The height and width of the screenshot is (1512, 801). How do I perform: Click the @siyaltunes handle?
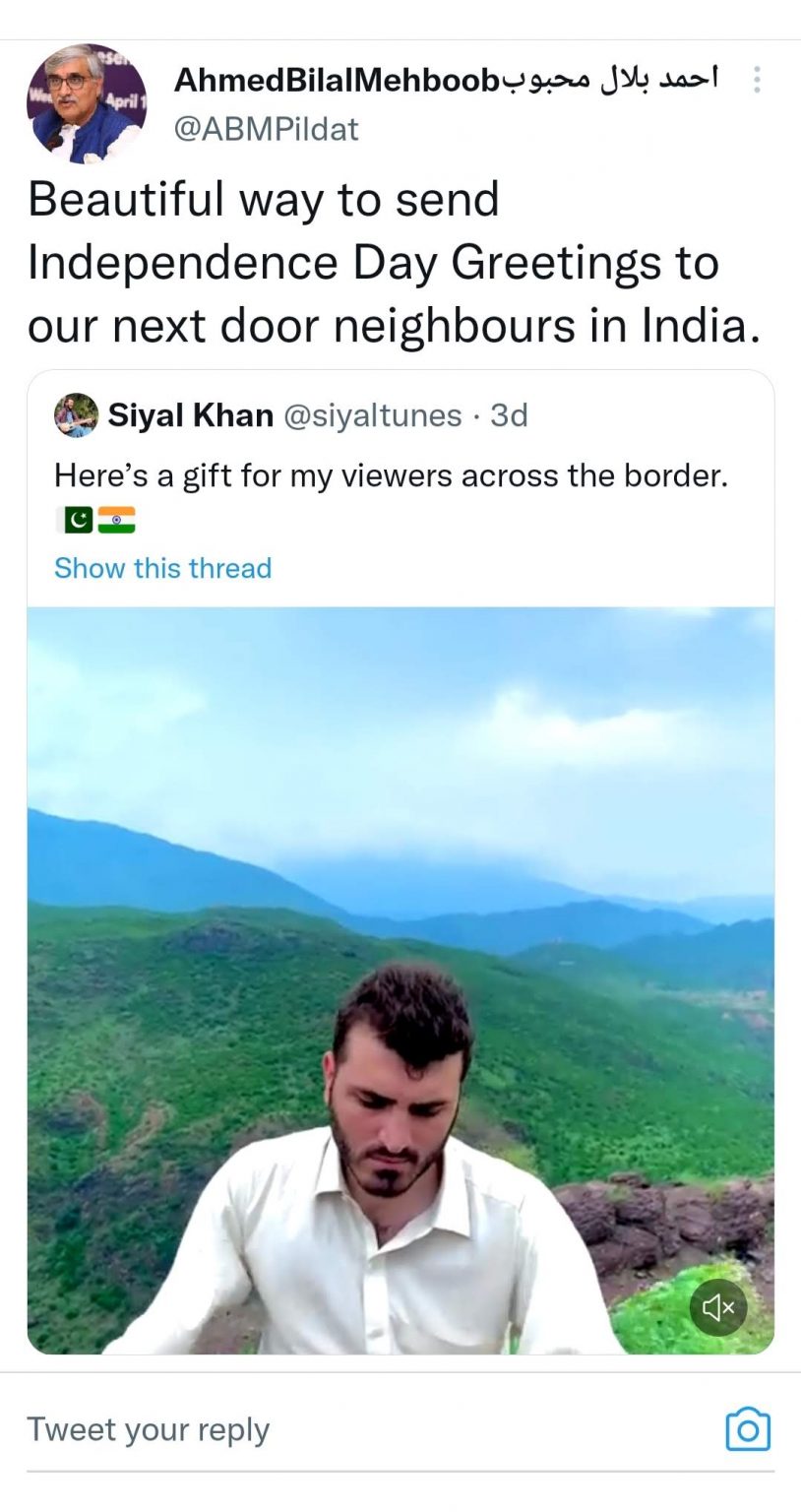[x=372, y=415]
